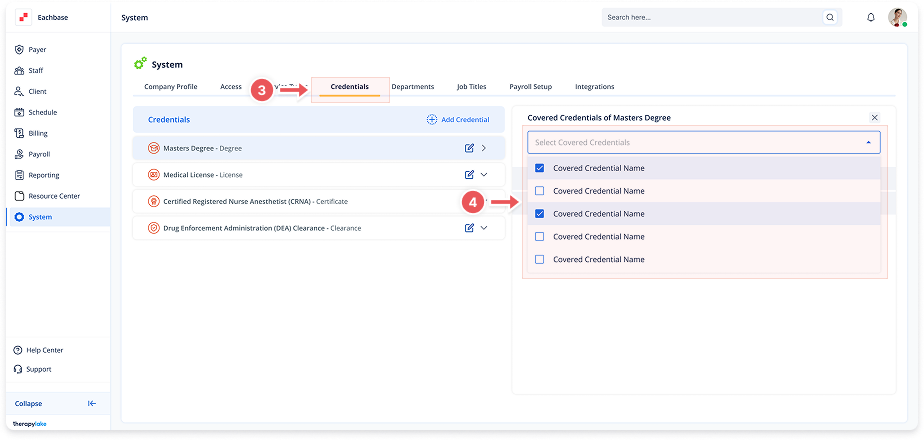924x440 pixels.
Task: Click the Schedule calendar icon
Action: 20,112
